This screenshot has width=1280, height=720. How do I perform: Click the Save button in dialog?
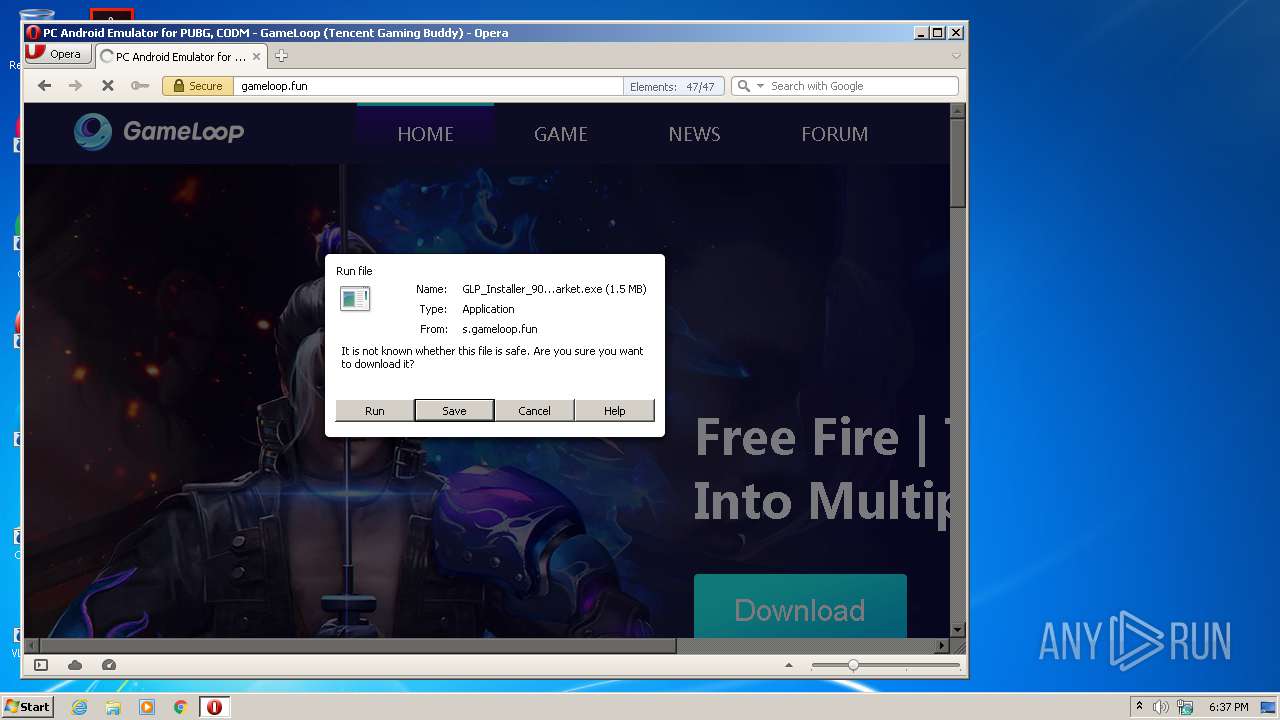[454, 410]
